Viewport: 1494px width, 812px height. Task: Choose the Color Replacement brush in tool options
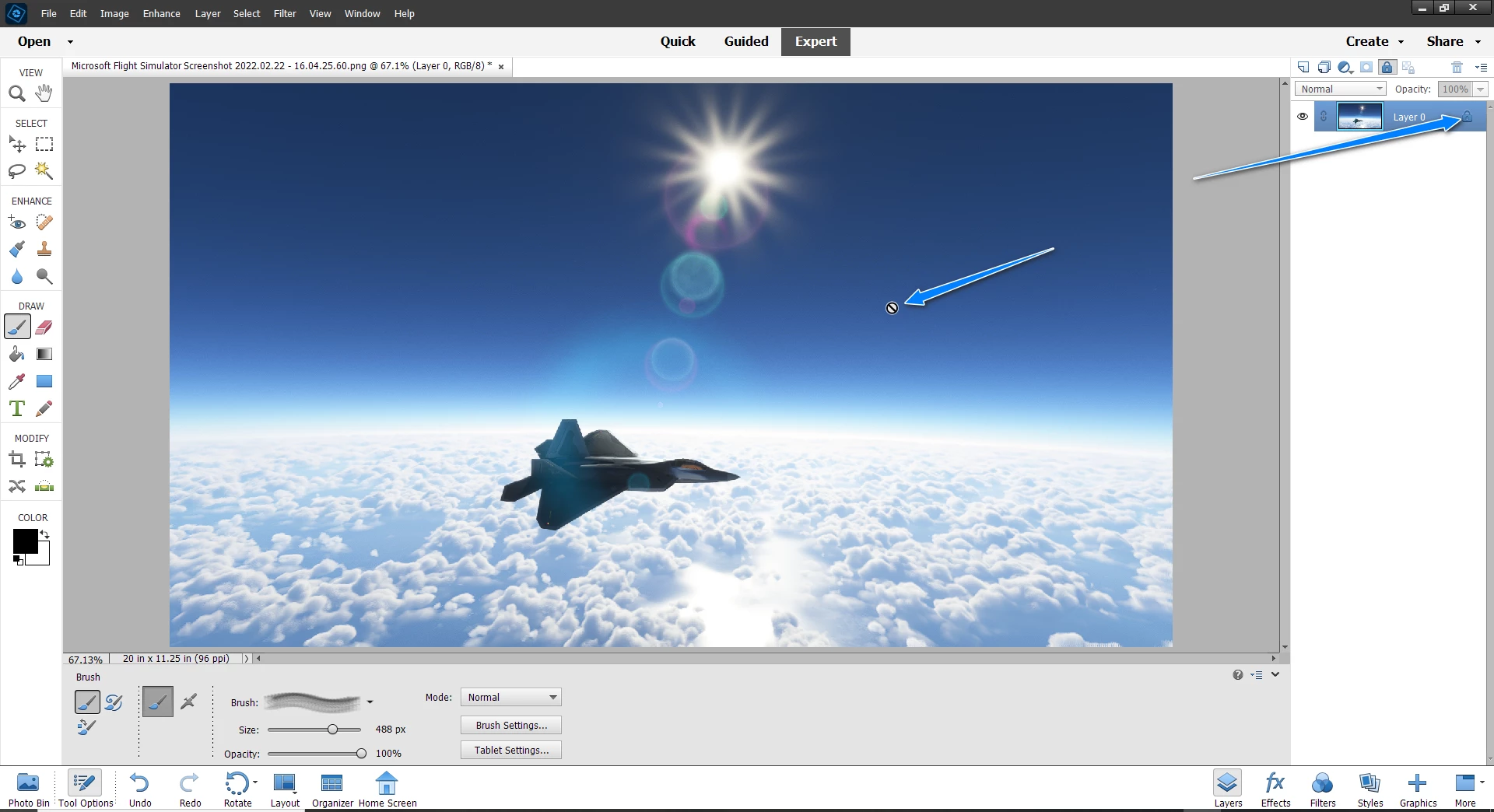click(86, 728)
